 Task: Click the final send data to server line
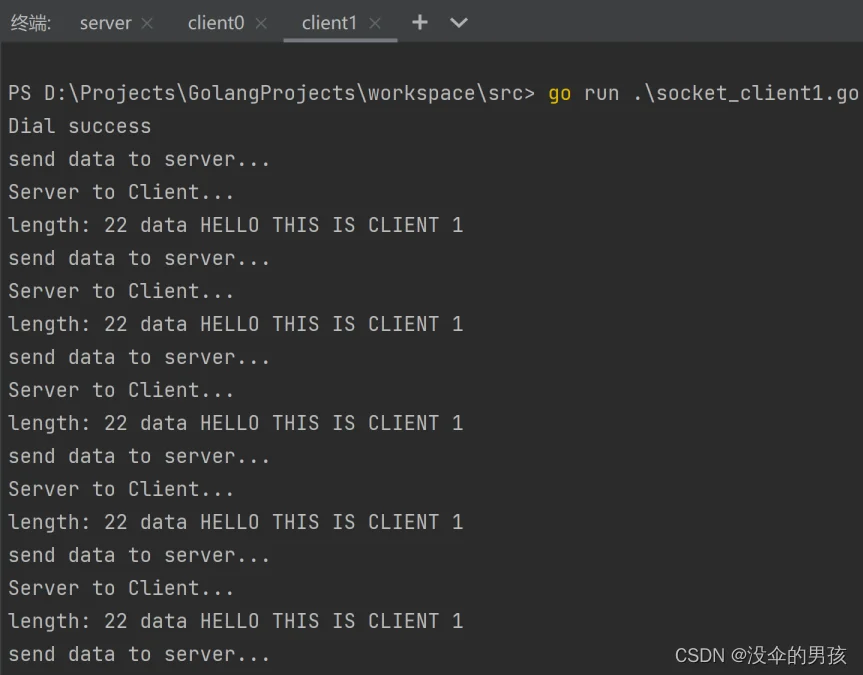(x=139, y=654)
